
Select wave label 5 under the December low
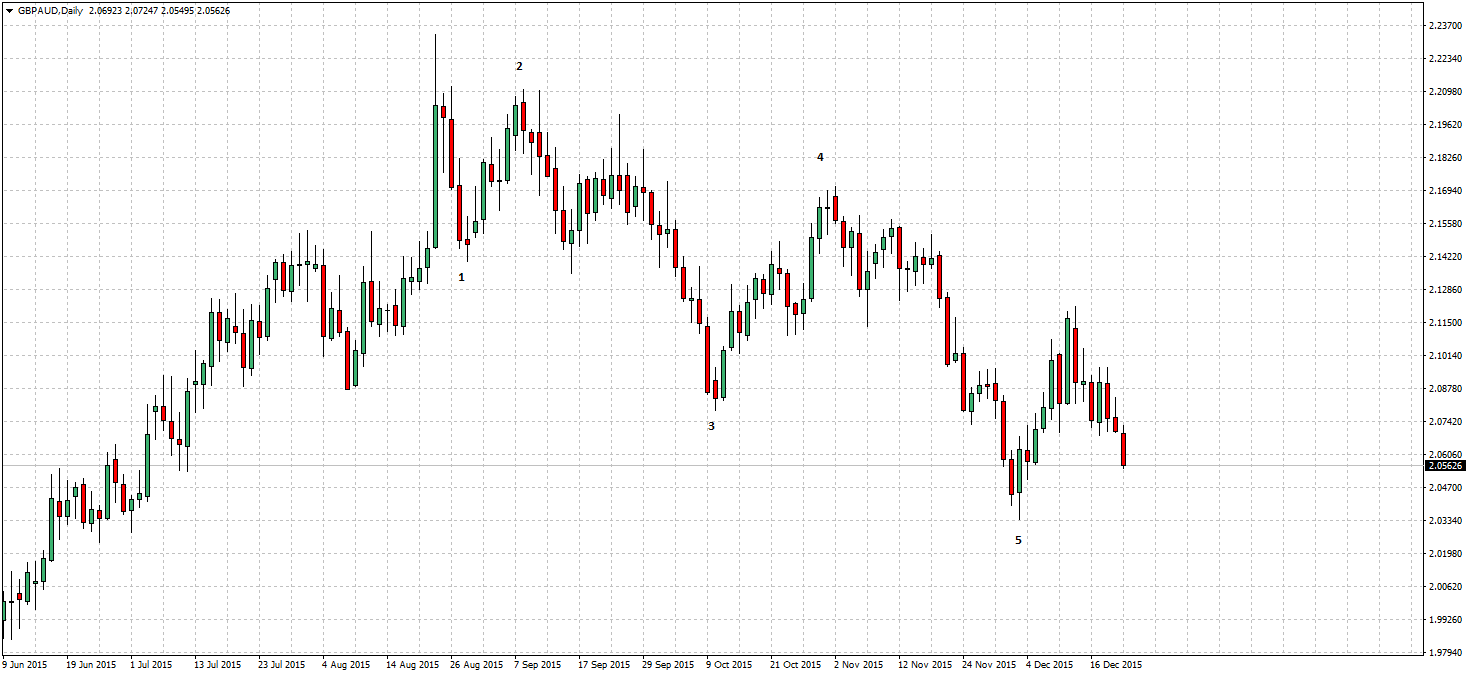coord(1019,540)
